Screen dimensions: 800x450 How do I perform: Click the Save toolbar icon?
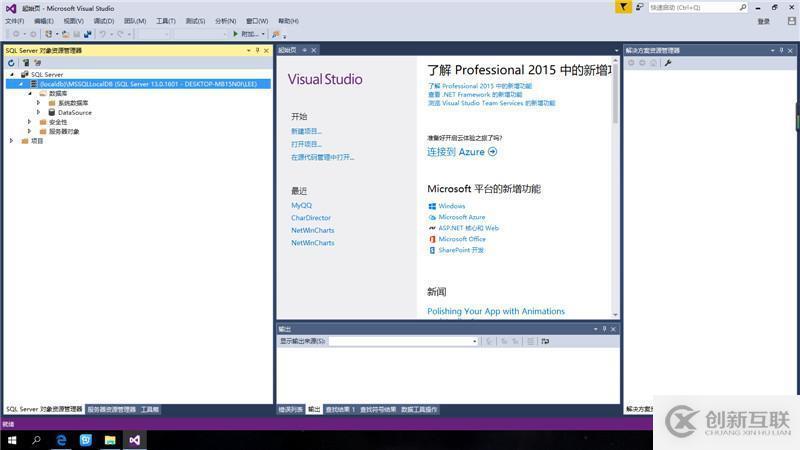point(77,34)
